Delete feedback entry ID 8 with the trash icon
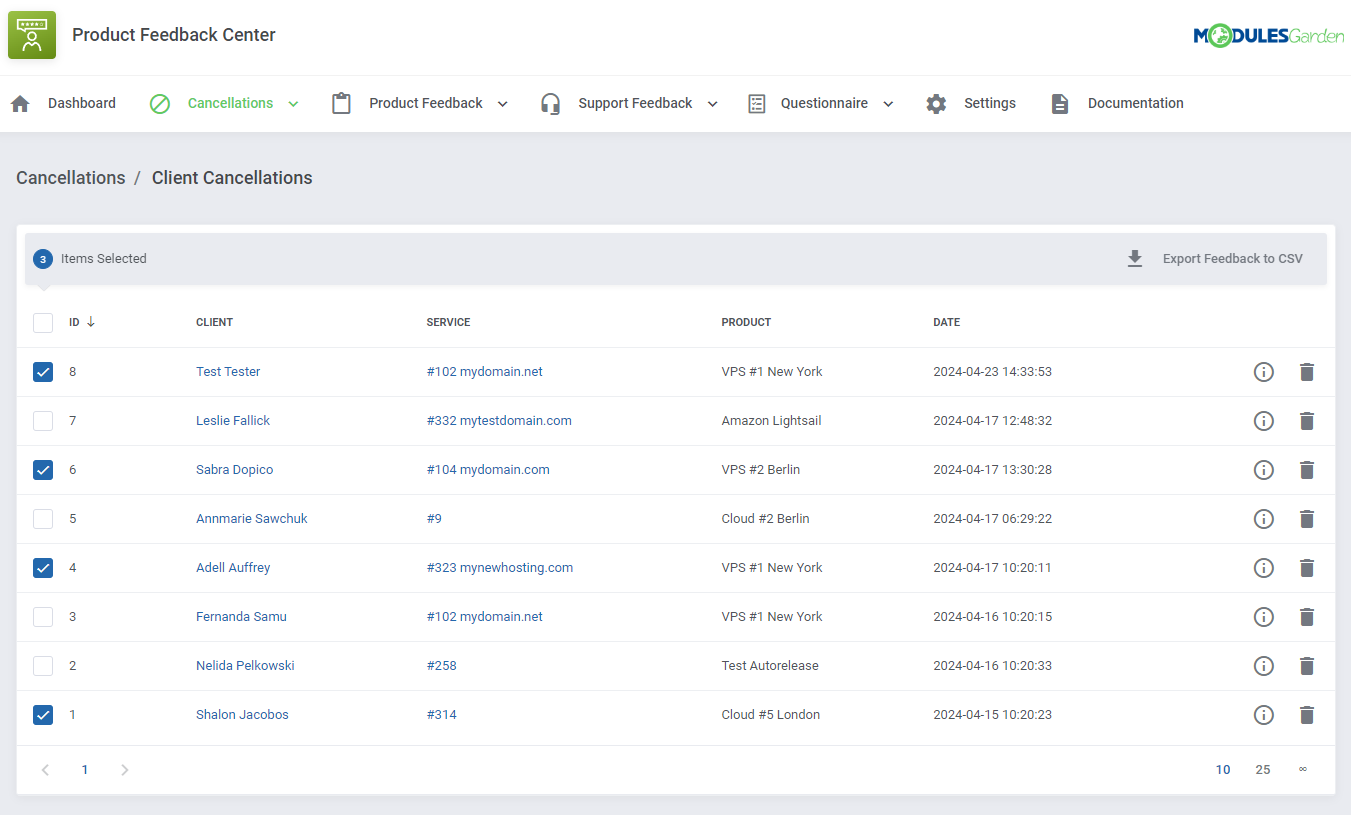This screenshot has height=815, width=1351. pyautogui.click(x=1307, y=371)
